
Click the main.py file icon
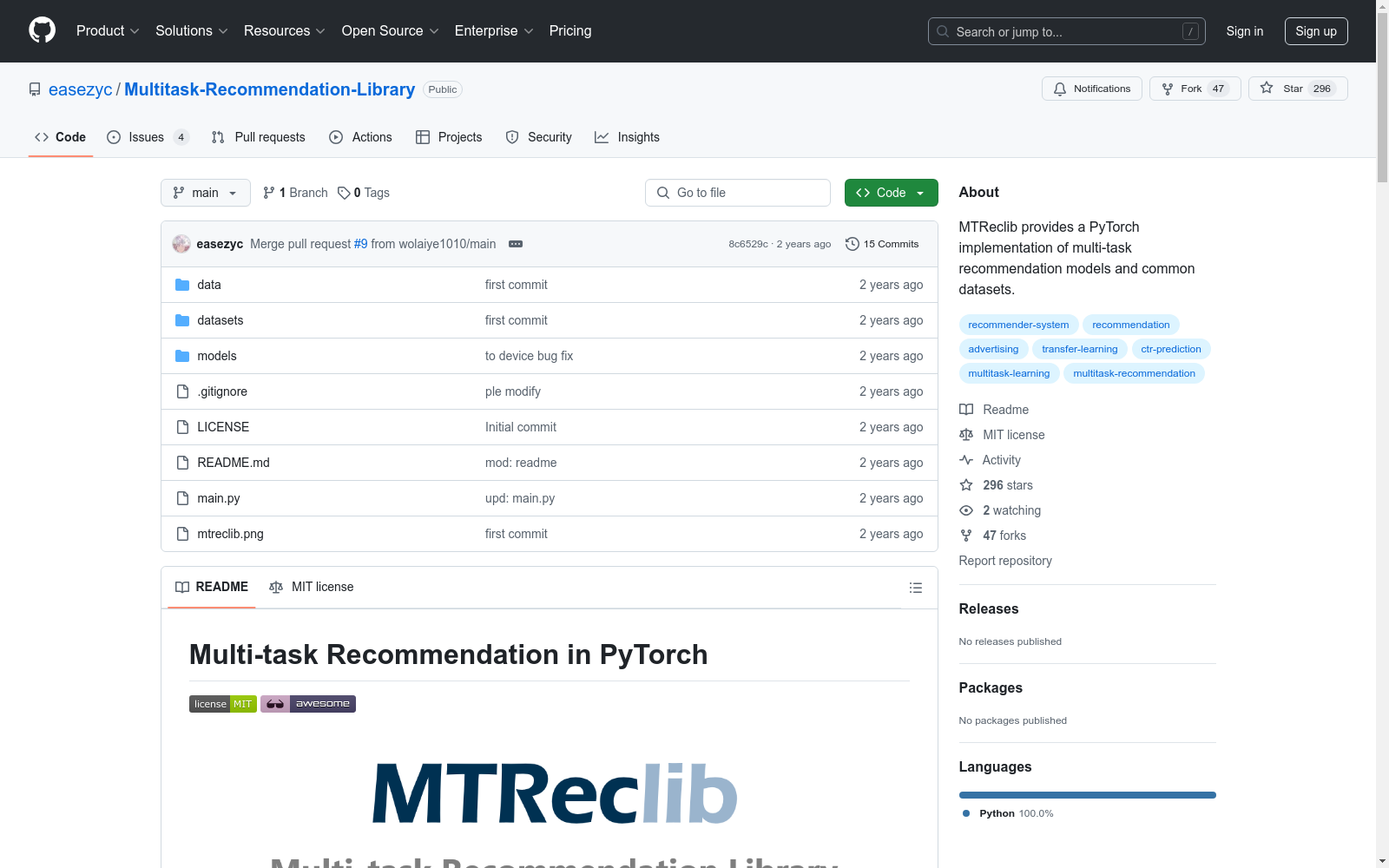[182, 498]
